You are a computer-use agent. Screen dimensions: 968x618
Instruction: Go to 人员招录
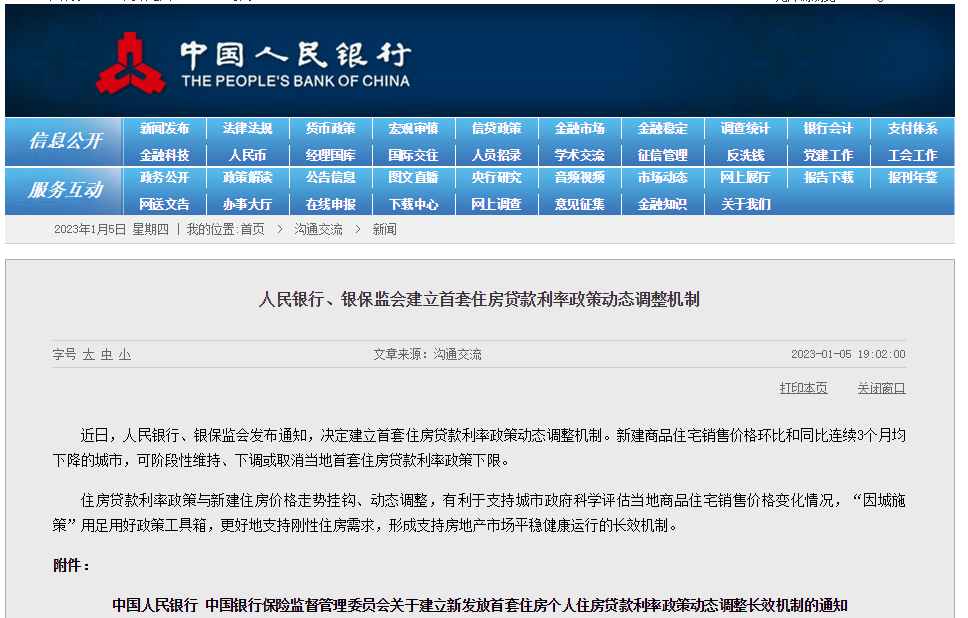496,155
